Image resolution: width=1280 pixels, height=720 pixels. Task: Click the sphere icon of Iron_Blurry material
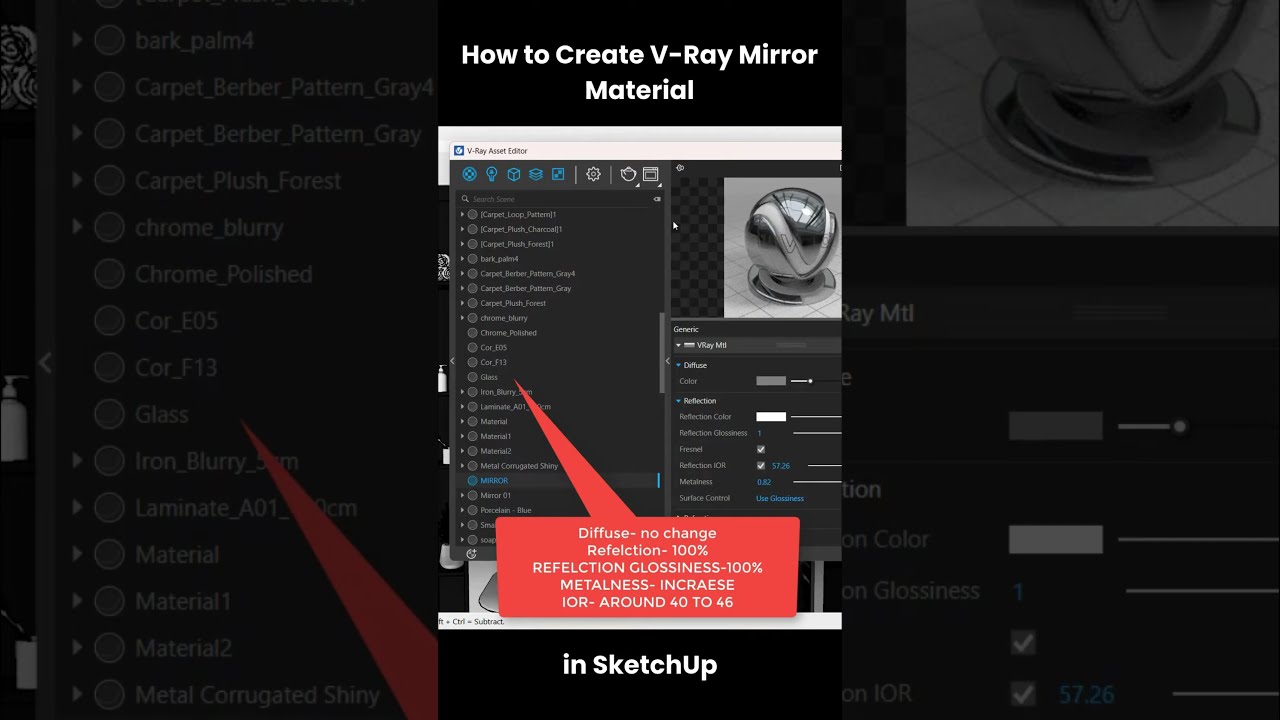pyautogui.click(x=473, y=392)
